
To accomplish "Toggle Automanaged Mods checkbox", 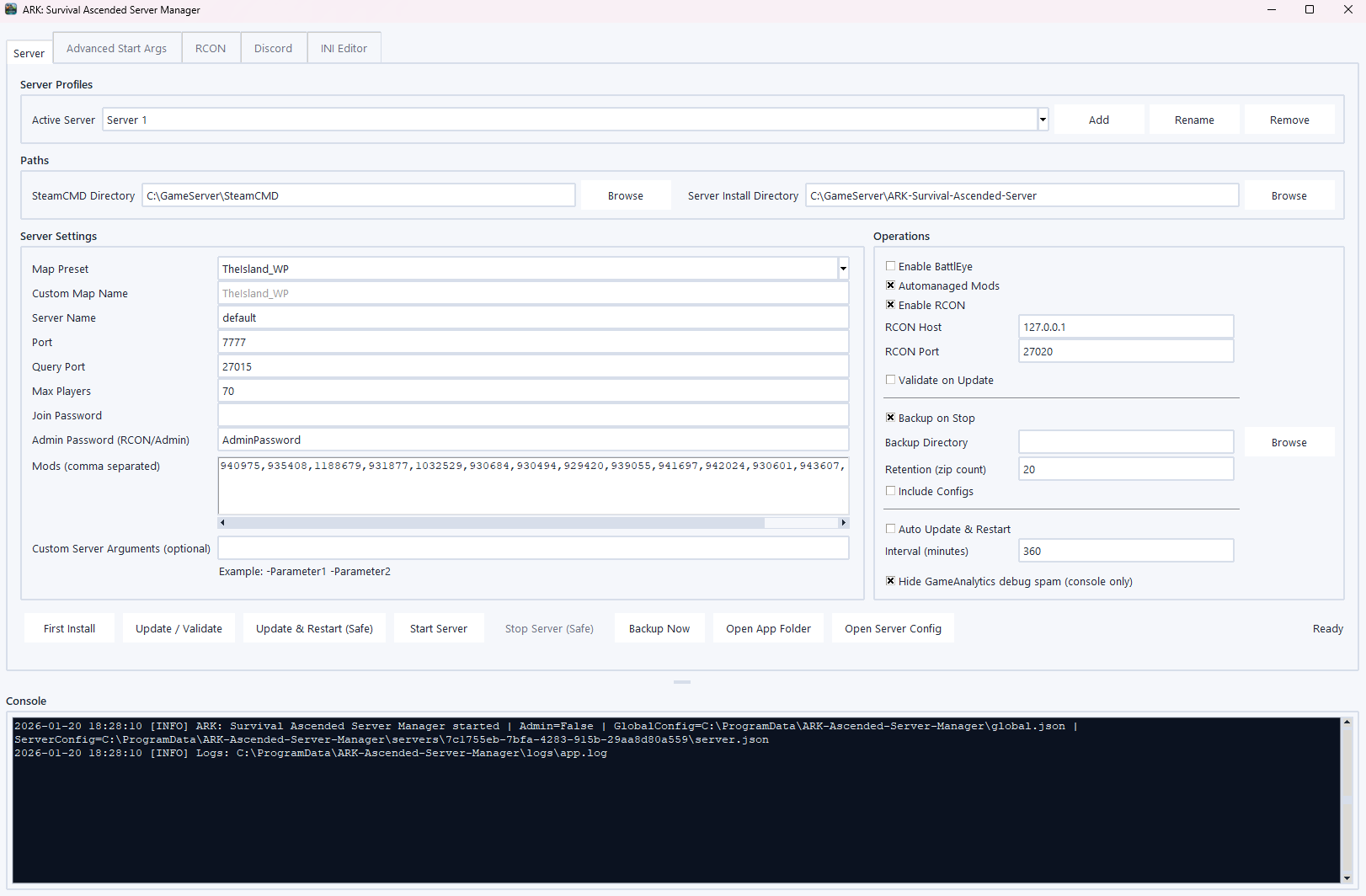I will [890, 285].
